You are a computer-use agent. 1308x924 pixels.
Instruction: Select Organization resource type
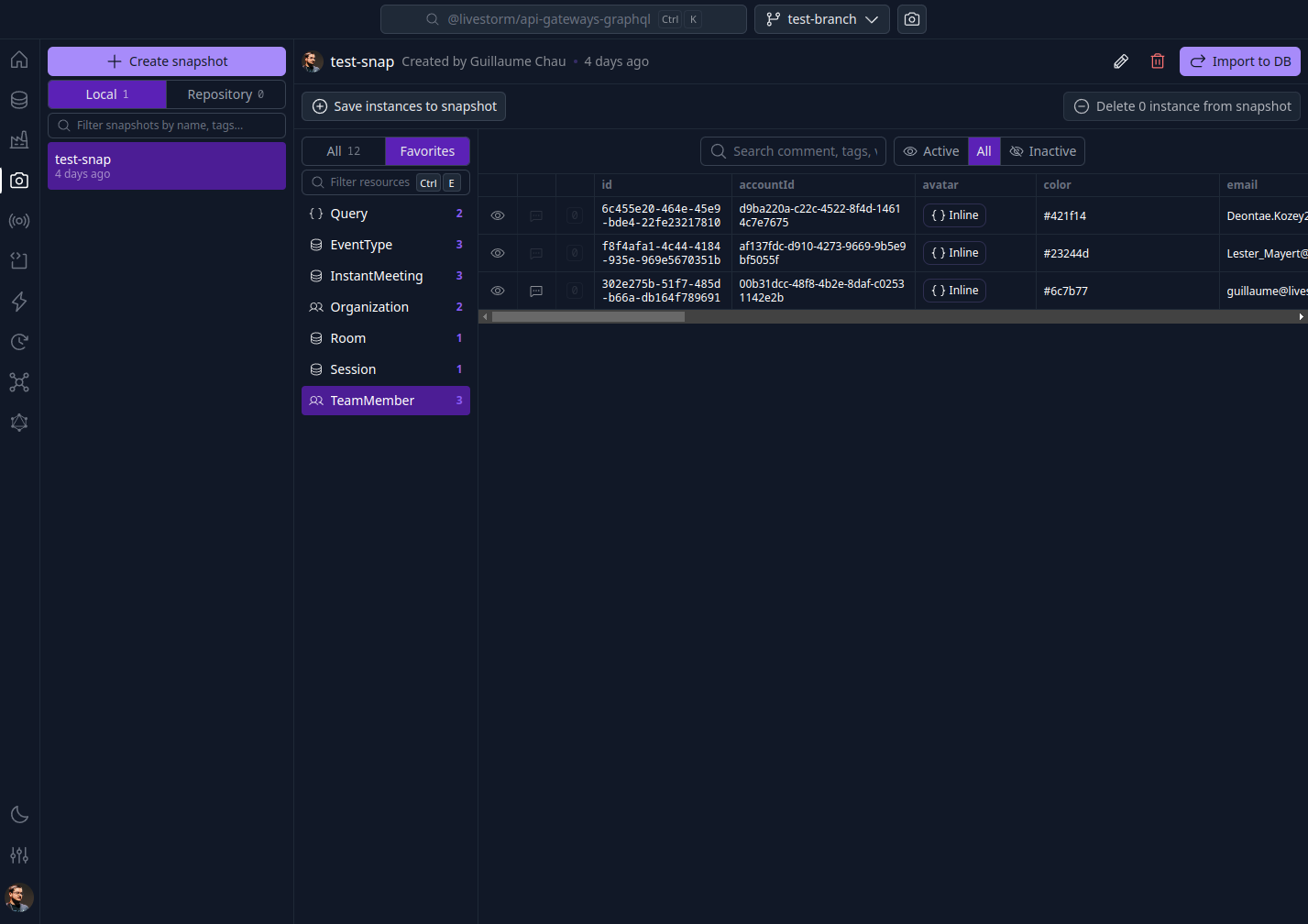click(386, 307)
